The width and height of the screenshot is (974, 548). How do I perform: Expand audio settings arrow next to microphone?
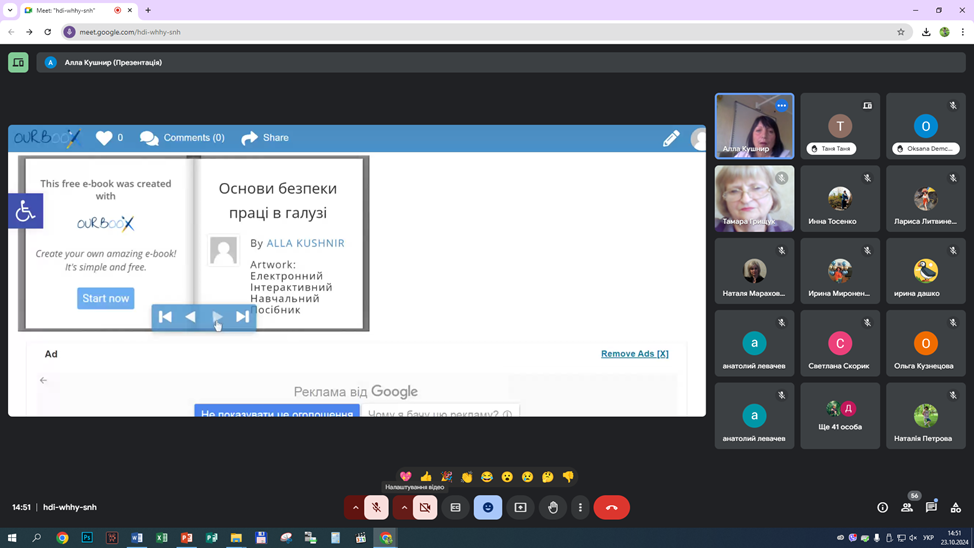coord(355,508)
